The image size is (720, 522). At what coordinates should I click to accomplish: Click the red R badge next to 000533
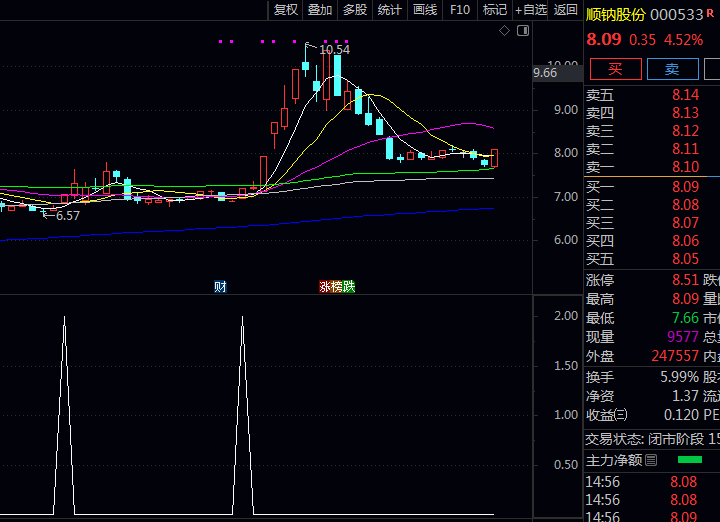pos(711,14)
